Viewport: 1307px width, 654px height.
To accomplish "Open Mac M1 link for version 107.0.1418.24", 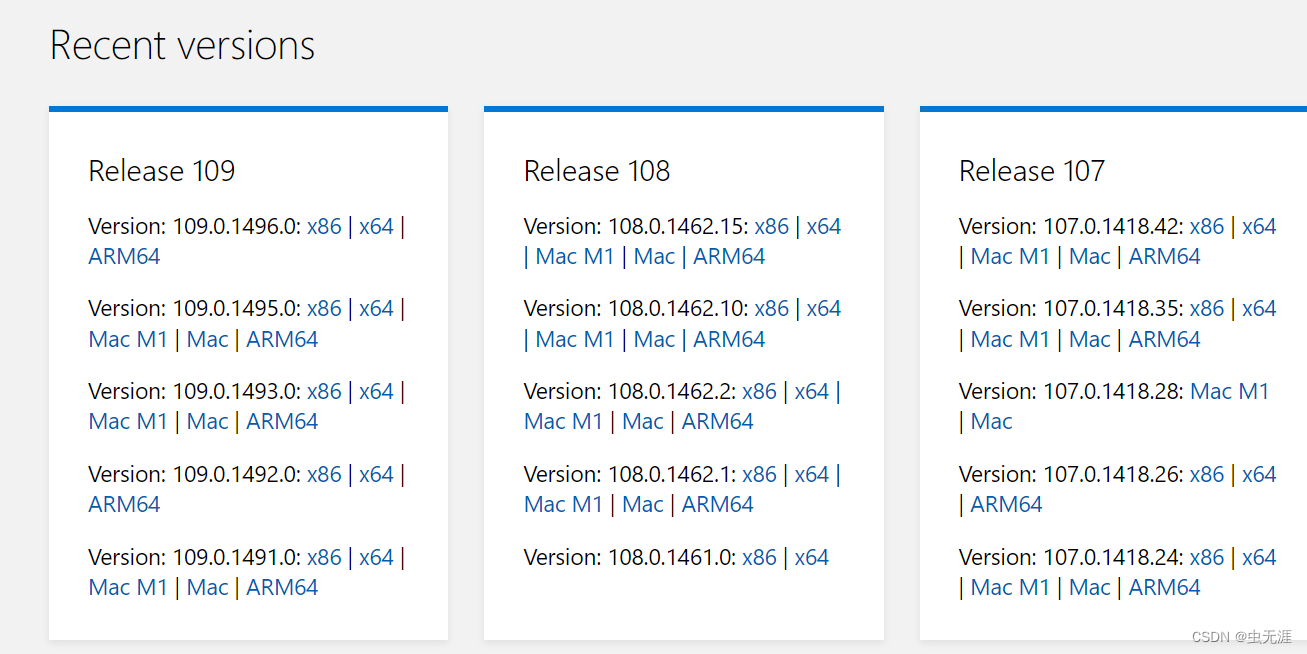I will tap(1010, 587).
